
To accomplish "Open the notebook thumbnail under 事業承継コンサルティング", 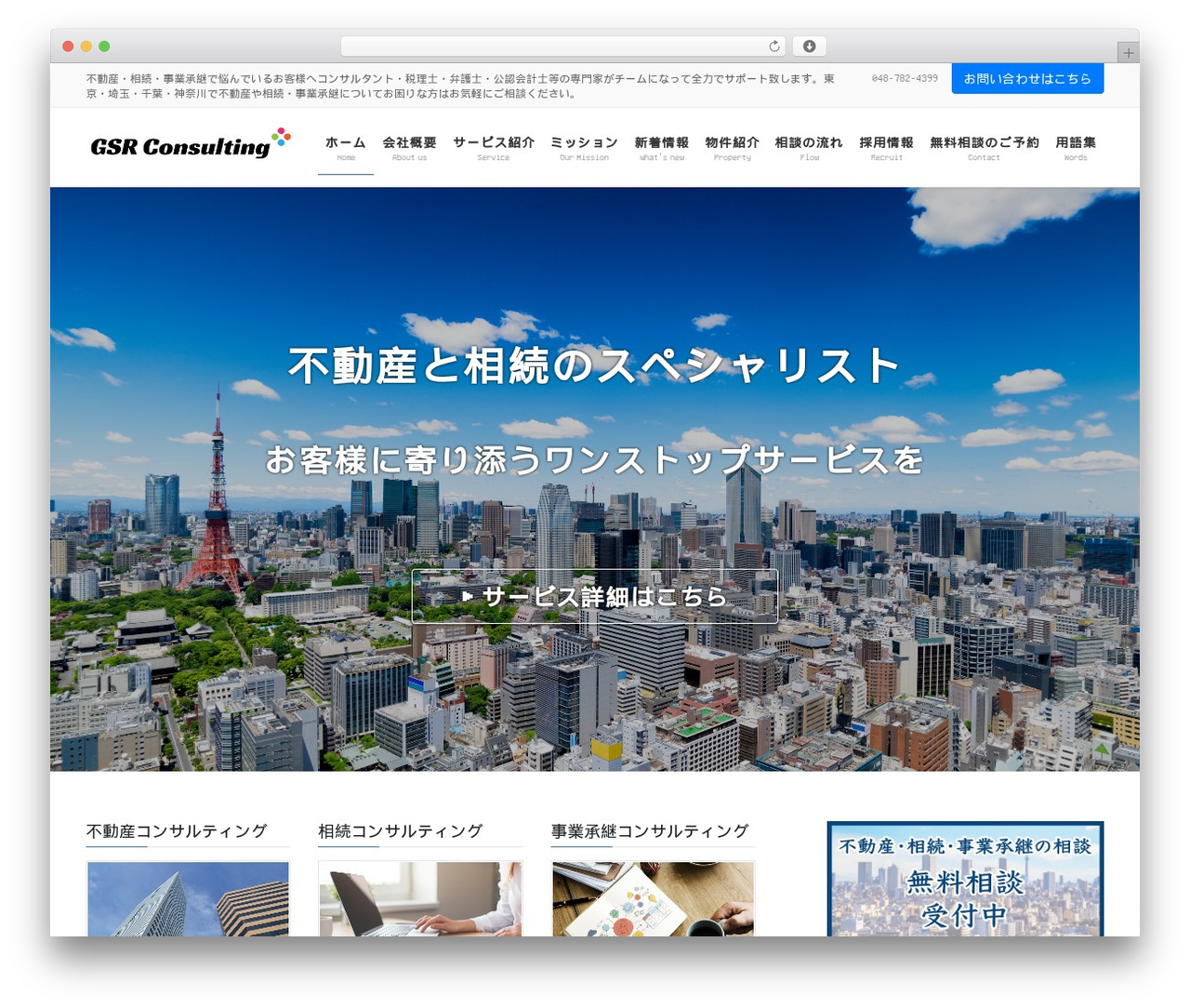I will pos(653,898).
